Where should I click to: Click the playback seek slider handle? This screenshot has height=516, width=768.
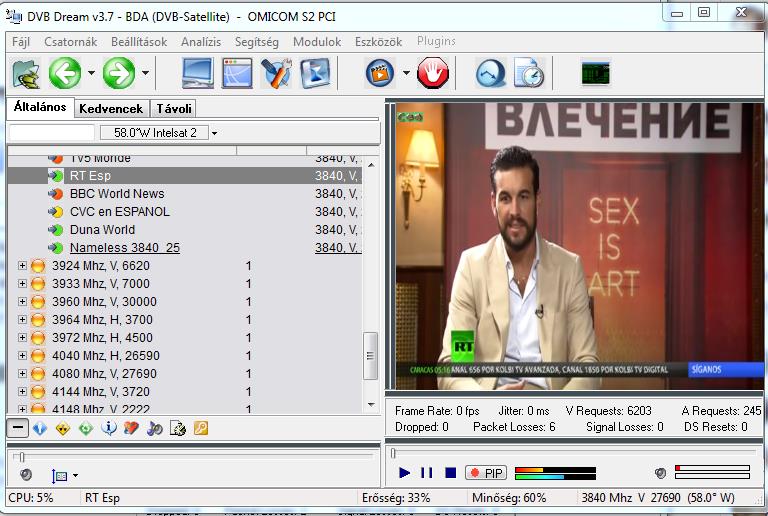[393, 454]
